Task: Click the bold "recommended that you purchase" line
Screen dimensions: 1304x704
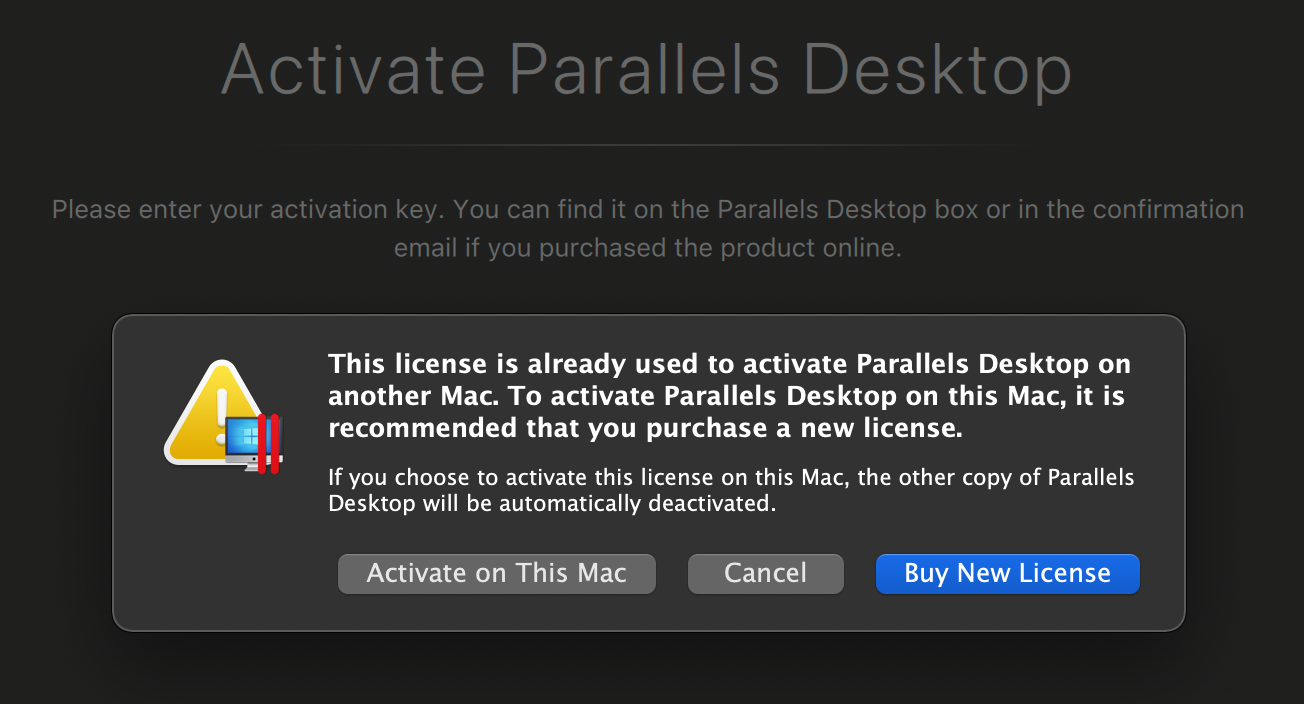Action: (645, 429)
